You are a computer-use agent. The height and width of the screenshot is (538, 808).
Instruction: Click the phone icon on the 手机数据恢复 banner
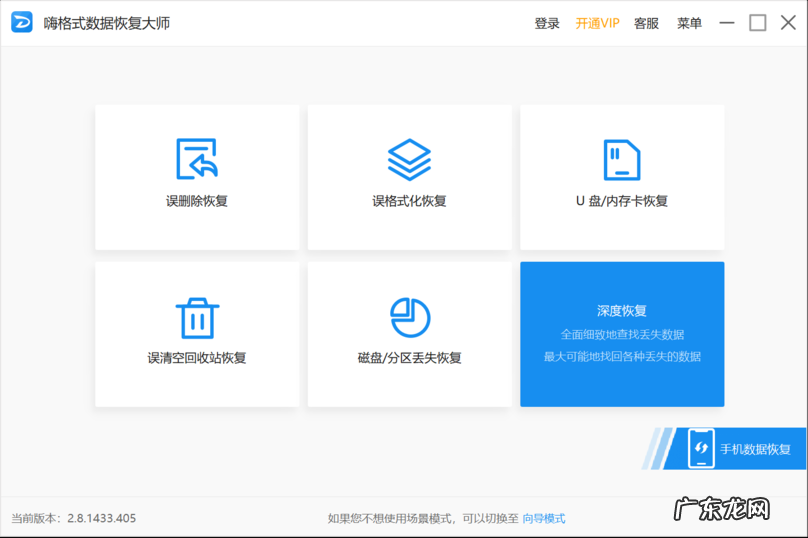(701, 448)
